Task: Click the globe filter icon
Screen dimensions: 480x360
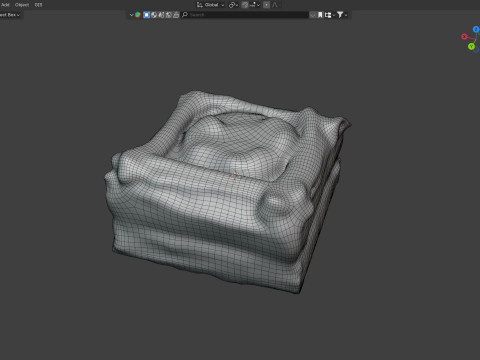Action: (x=154, y=15)
